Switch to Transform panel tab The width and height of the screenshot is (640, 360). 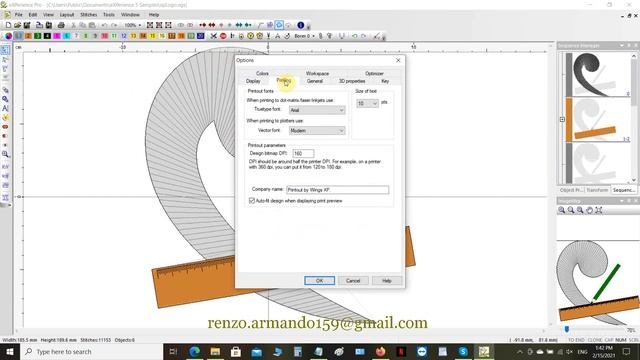click(x=598, y=190)
